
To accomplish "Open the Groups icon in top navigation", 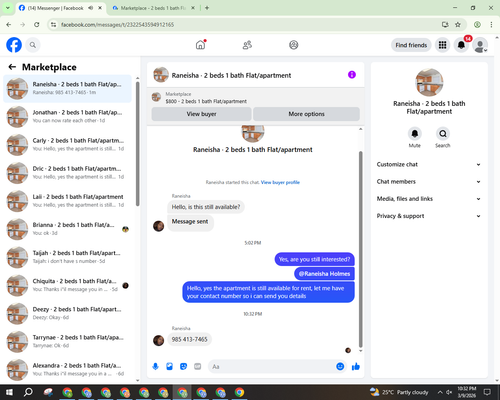I will pyautogui.click(x=294, y=45).
